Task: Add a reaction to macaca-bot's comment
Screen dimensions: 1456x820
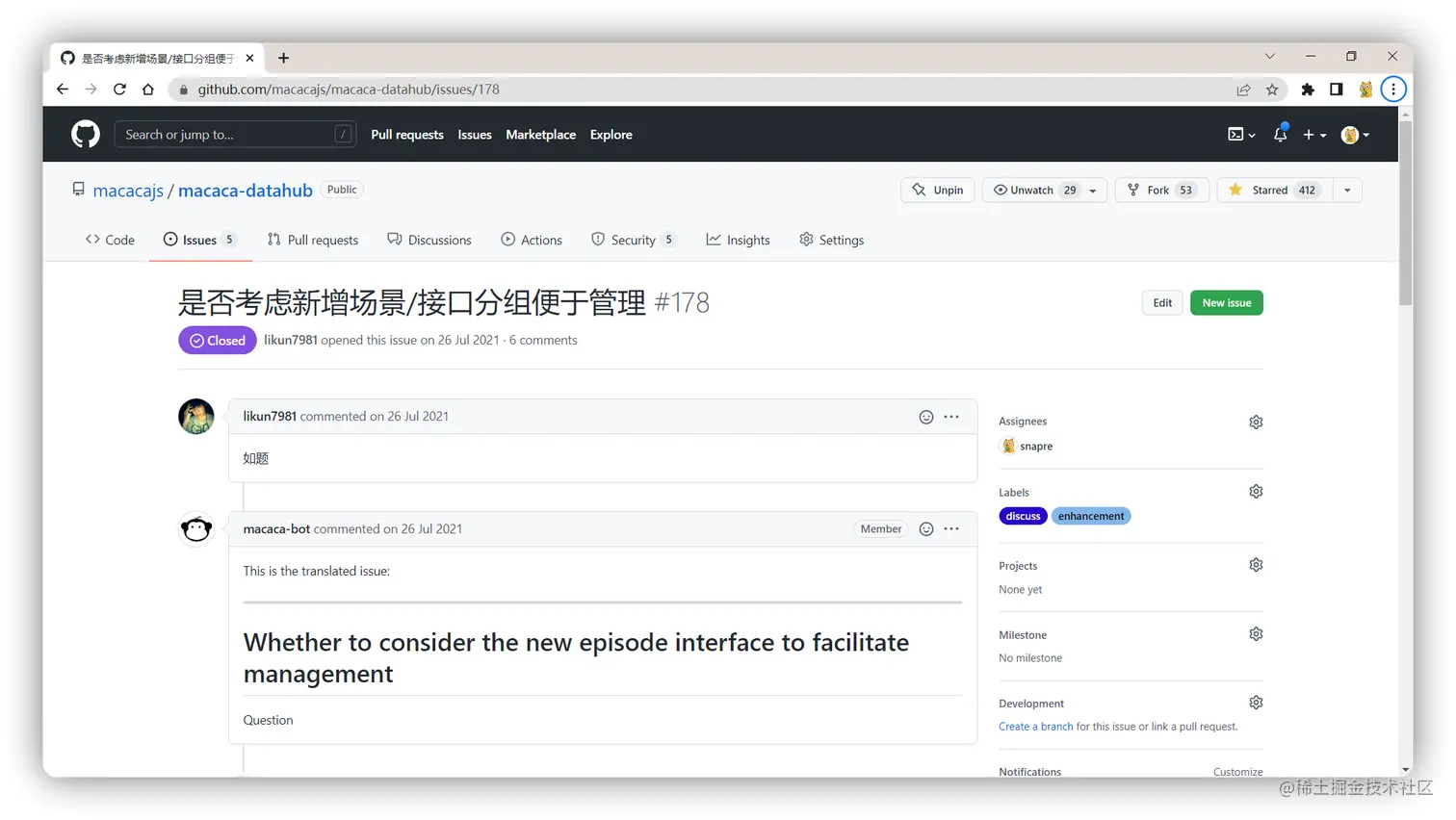Action: (926, 529)
